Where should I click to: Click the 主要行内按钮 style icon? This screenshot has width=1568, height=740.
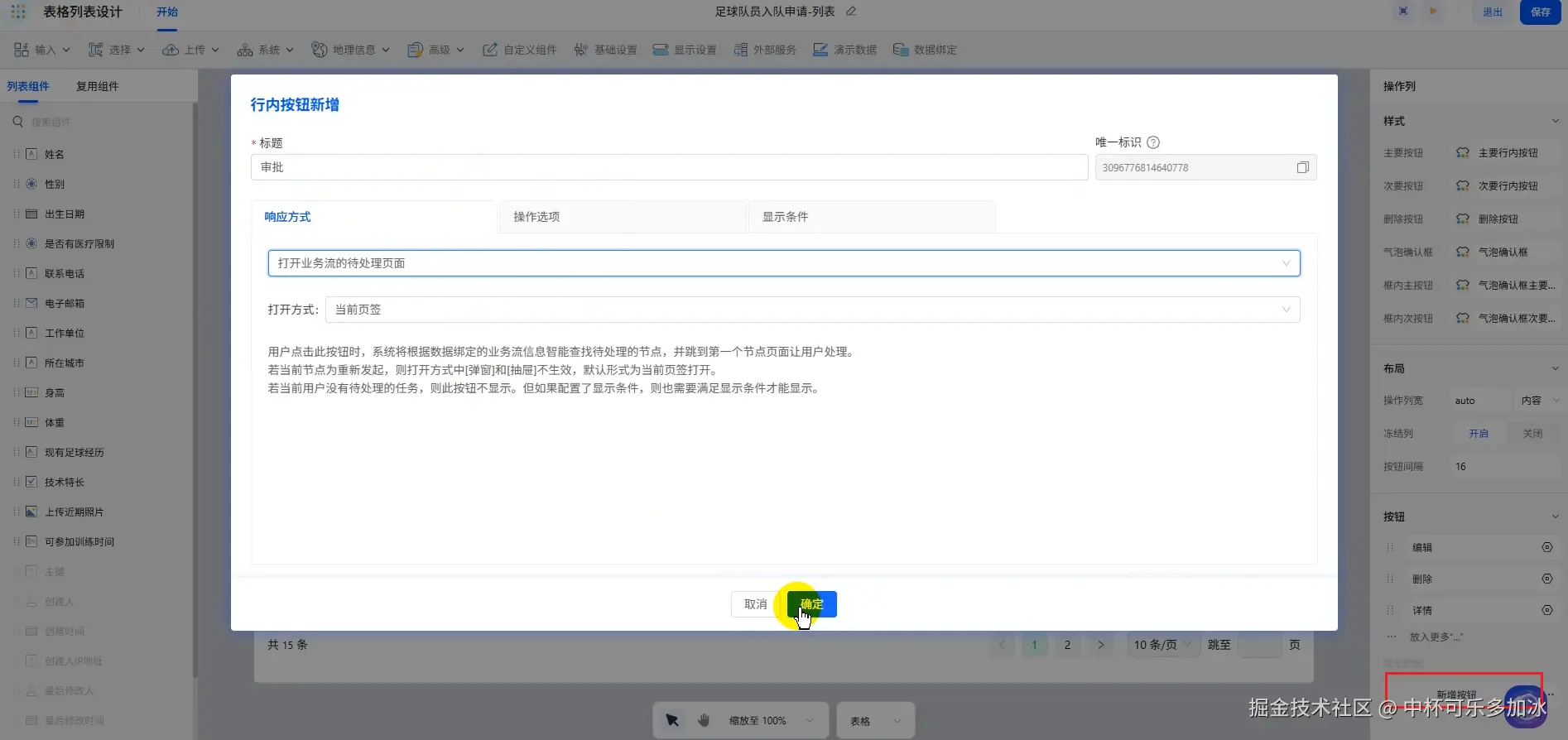pos(1463,153)
